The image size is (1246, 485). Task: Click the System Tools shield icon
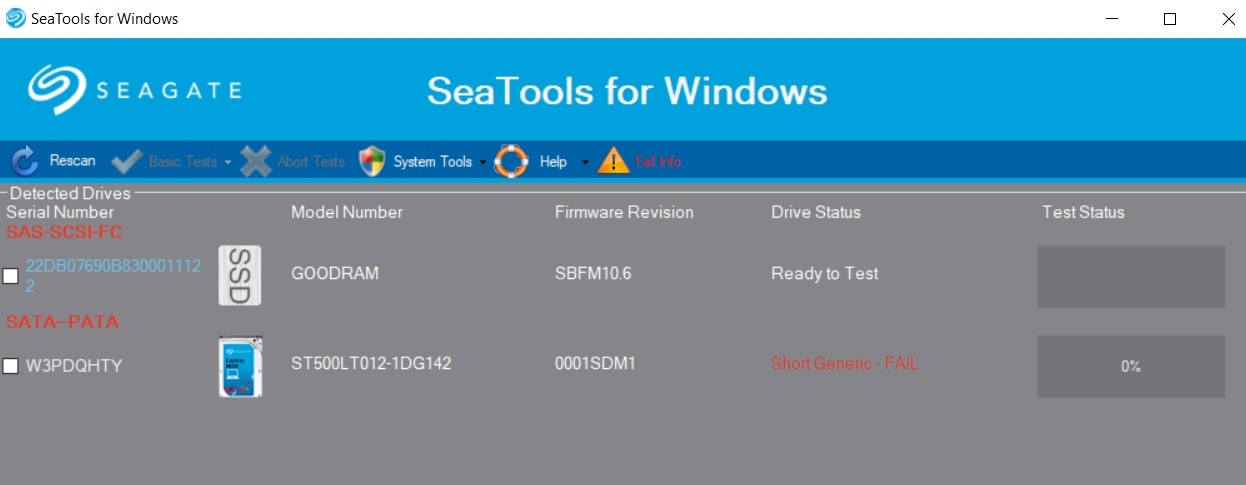tap(372, 161)
